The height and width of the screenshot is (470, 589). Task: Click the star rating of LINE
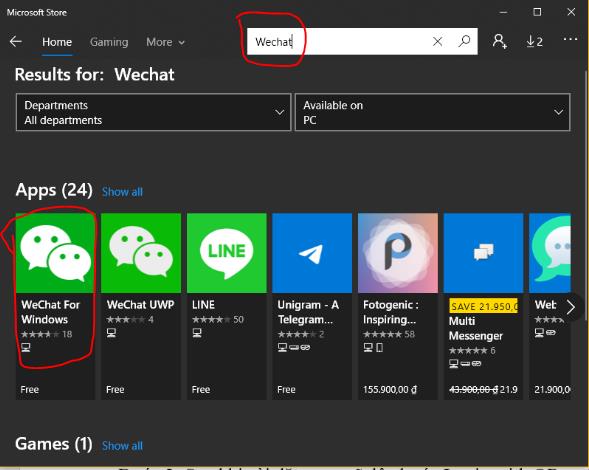coord(211,320)
